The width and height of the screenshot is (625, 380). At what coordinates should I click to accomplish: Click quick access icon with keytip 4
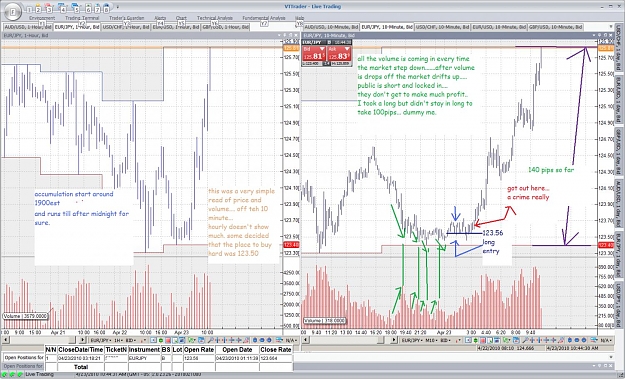pos(63,9)
